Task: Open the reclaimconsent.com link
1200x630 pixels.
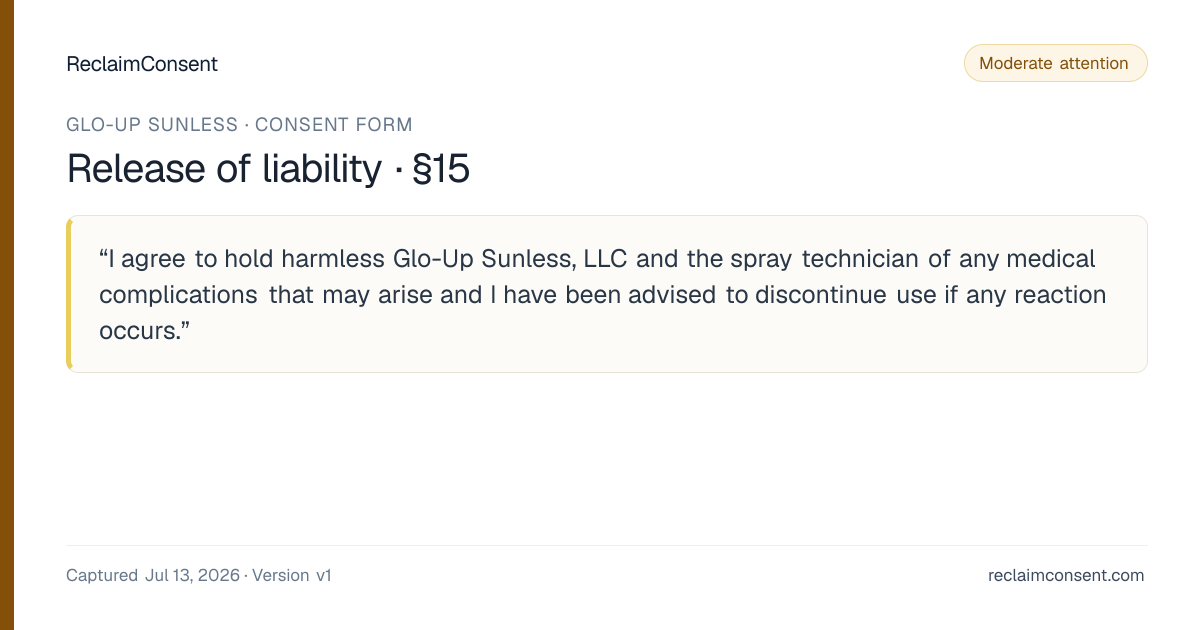Action: coord(1066,575)
